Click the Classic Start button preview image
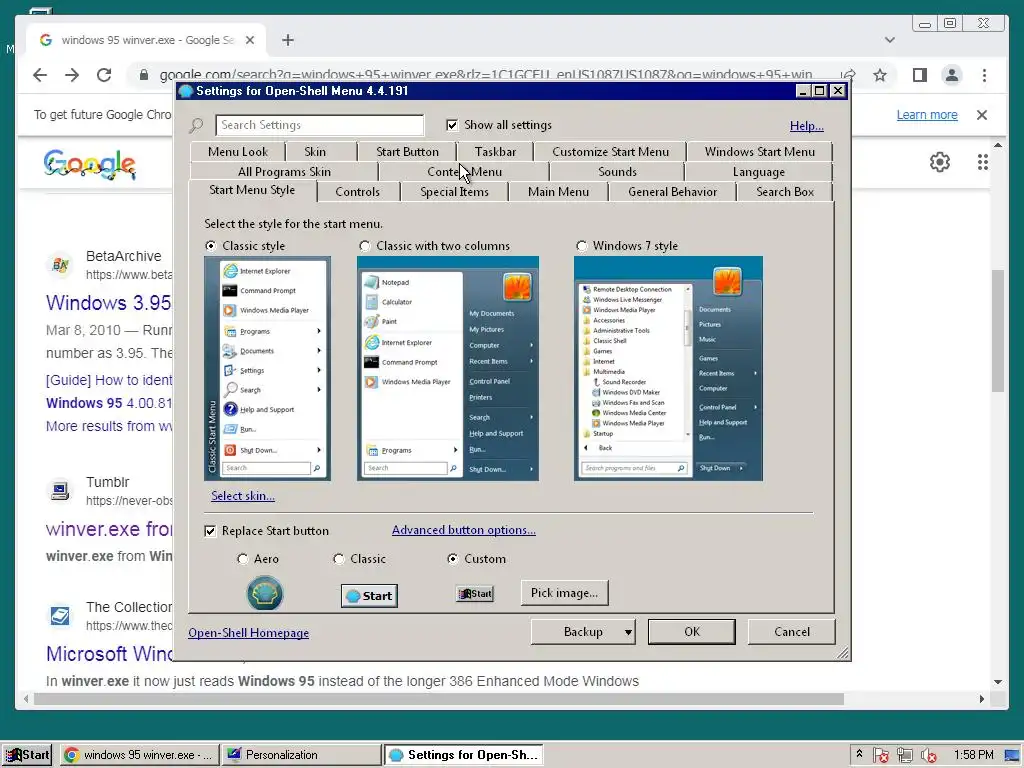The image size is (1024, 768). (x=370, y=596)
